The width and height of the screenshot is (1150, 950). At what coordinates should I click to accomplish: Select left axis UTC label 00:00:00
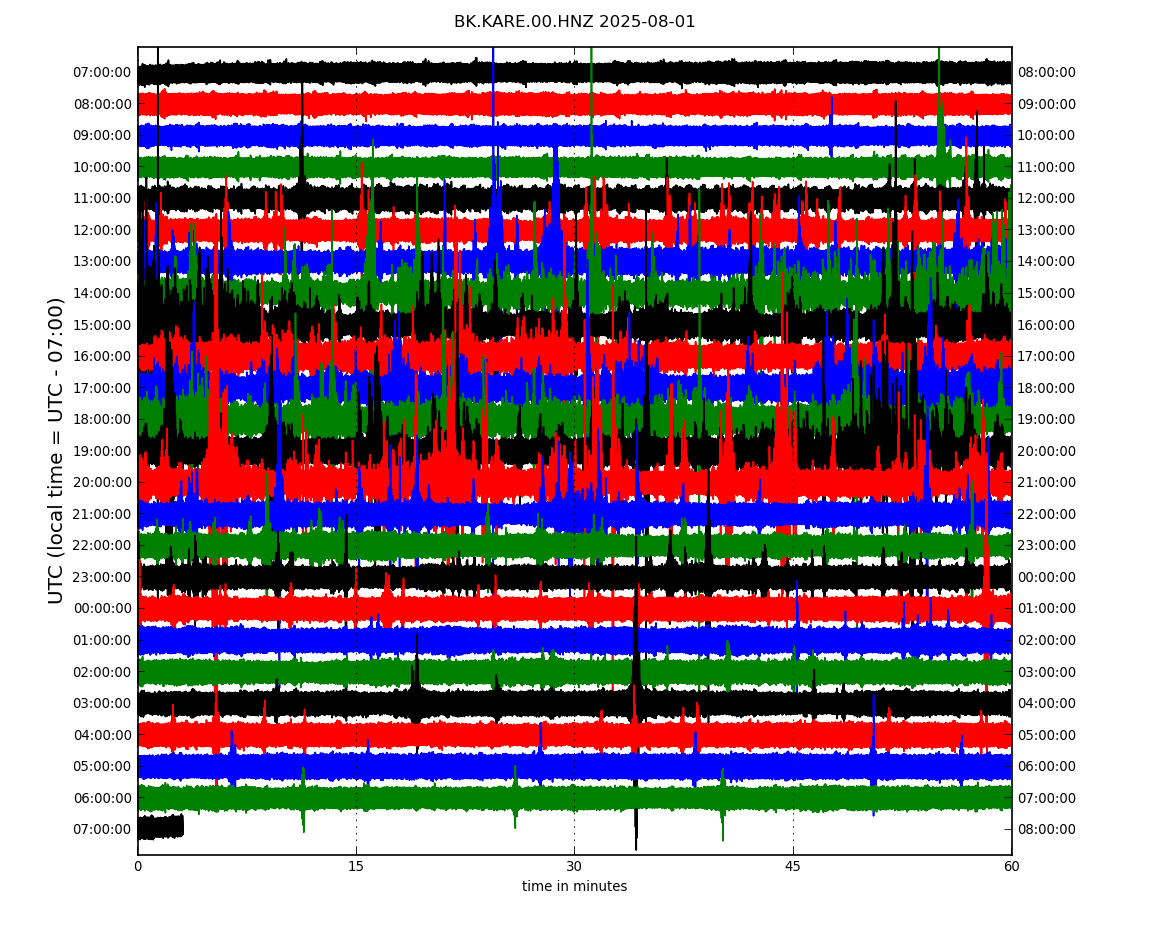click(x=103, y=609)
